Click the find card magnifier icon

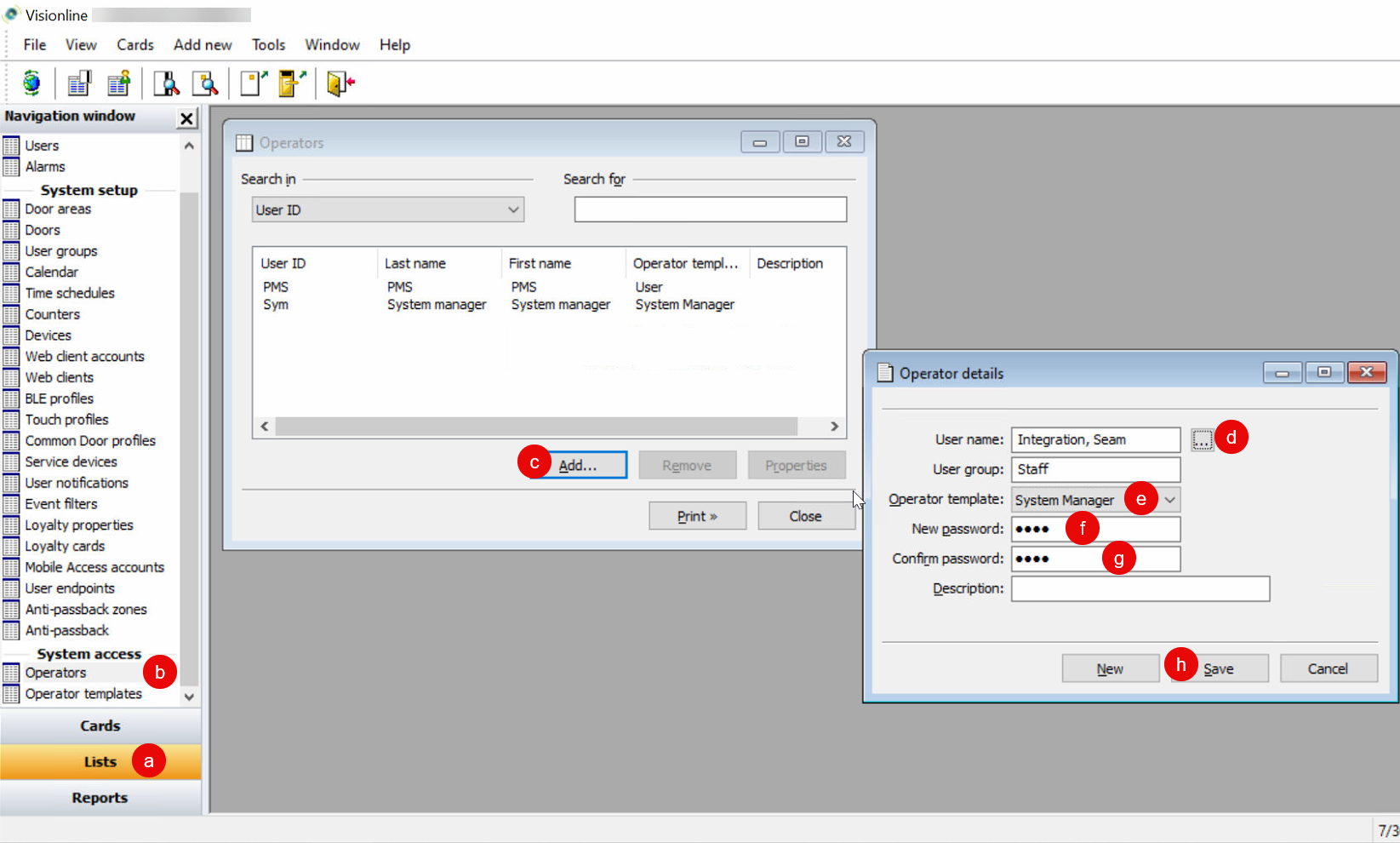pos(205,83)
